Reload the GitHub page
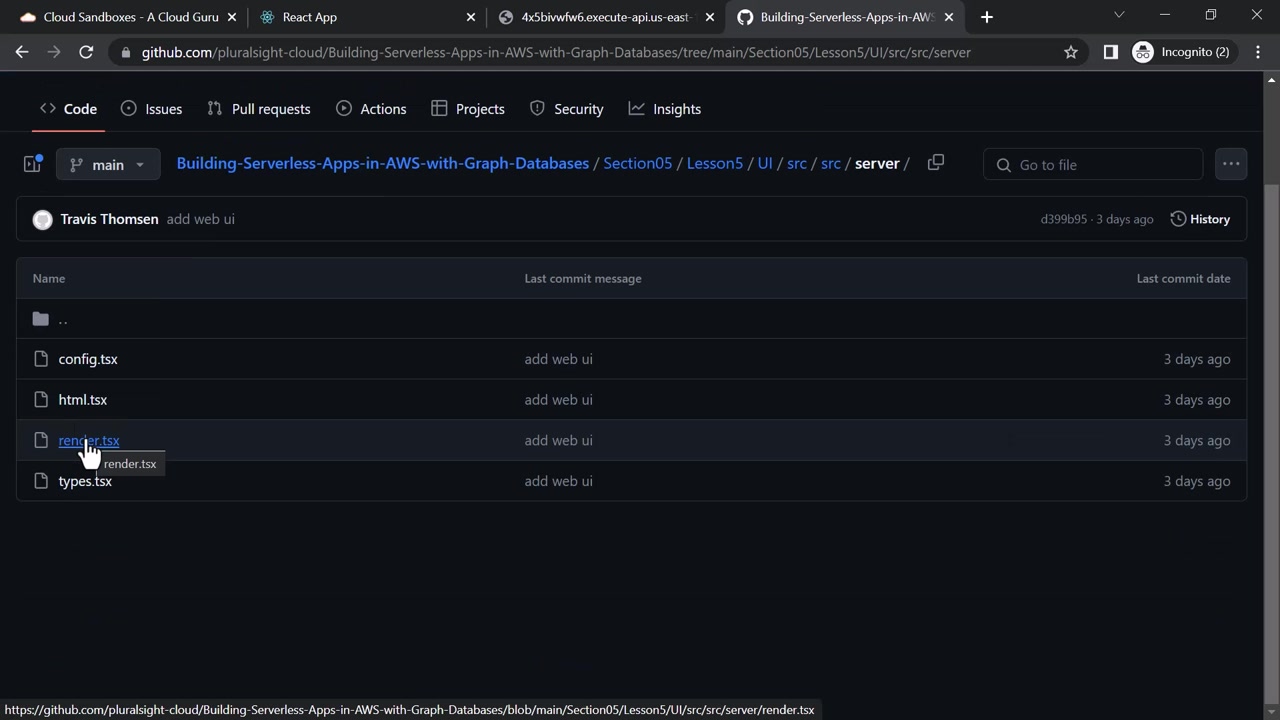 coord(86,52)
